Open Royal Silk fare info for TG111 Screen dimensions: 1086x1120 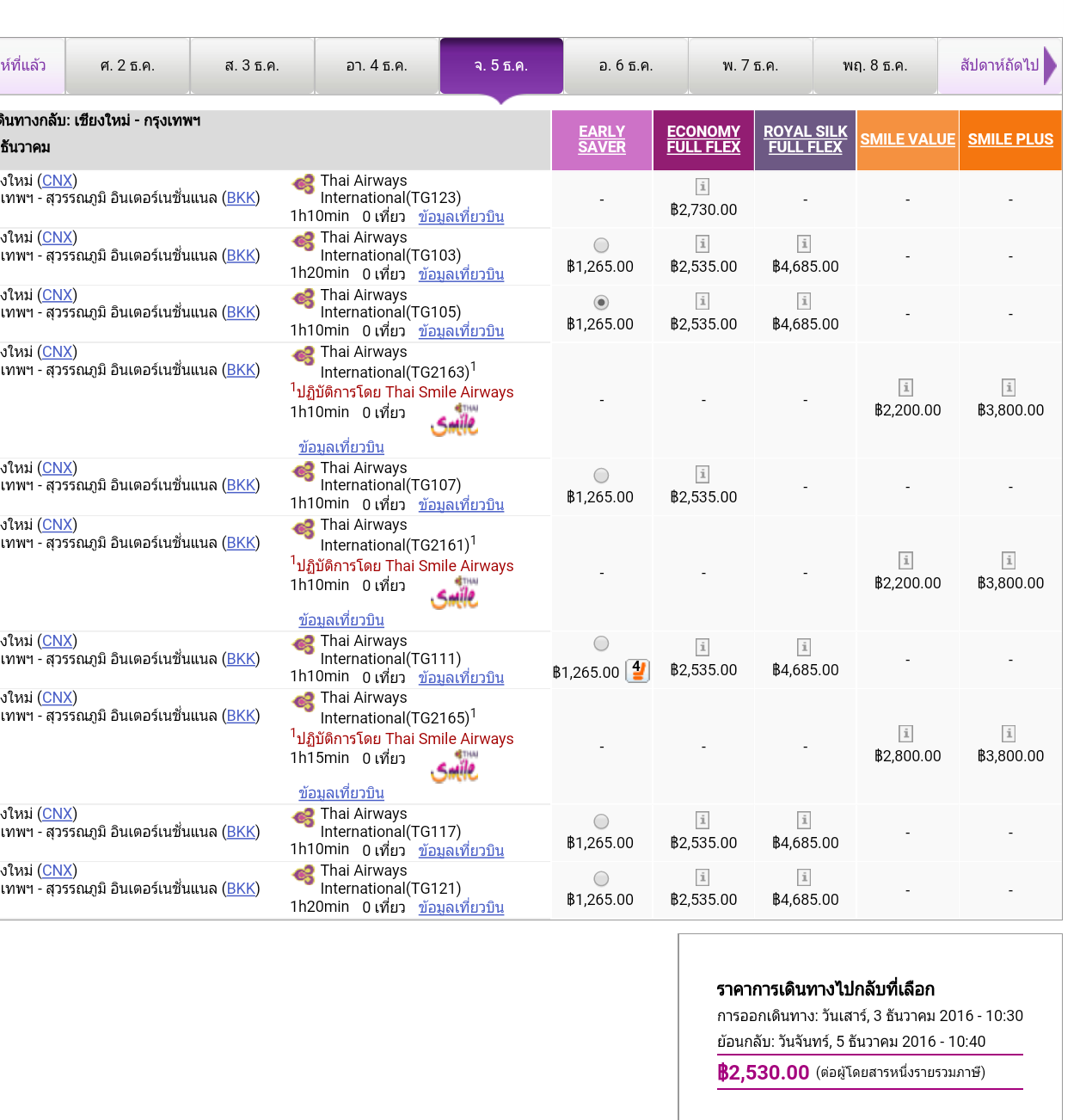tap(804, 647)
